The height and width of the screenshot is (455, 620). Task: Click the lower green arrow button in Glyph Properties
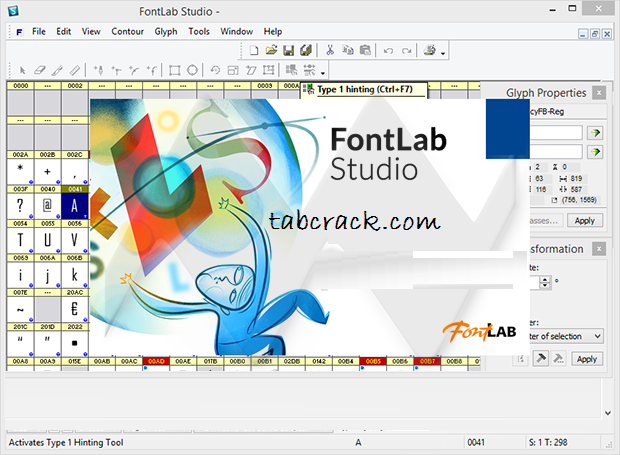point(595,152)
